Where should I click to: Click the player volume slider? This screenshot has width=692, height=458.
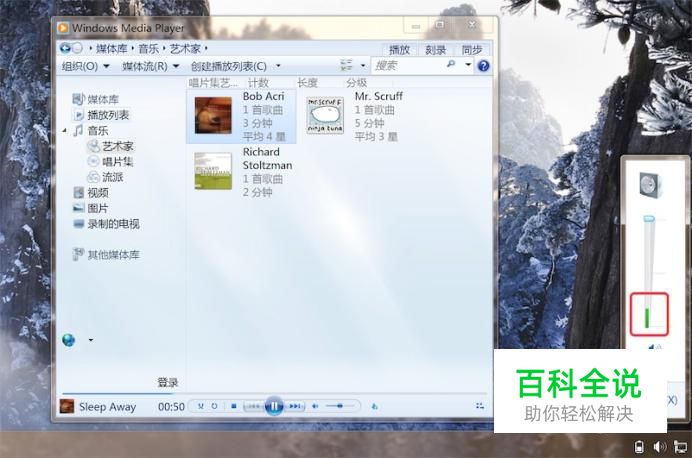pyautogui.click(x=340, y=406)
